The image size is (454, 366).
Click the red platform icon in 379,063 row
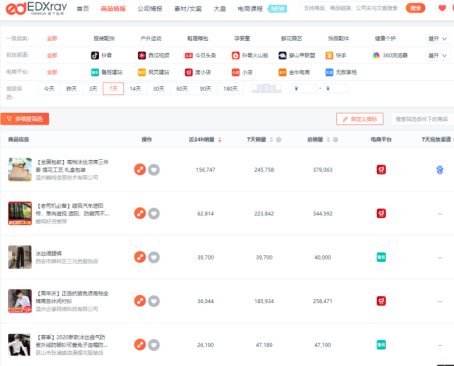381,170
